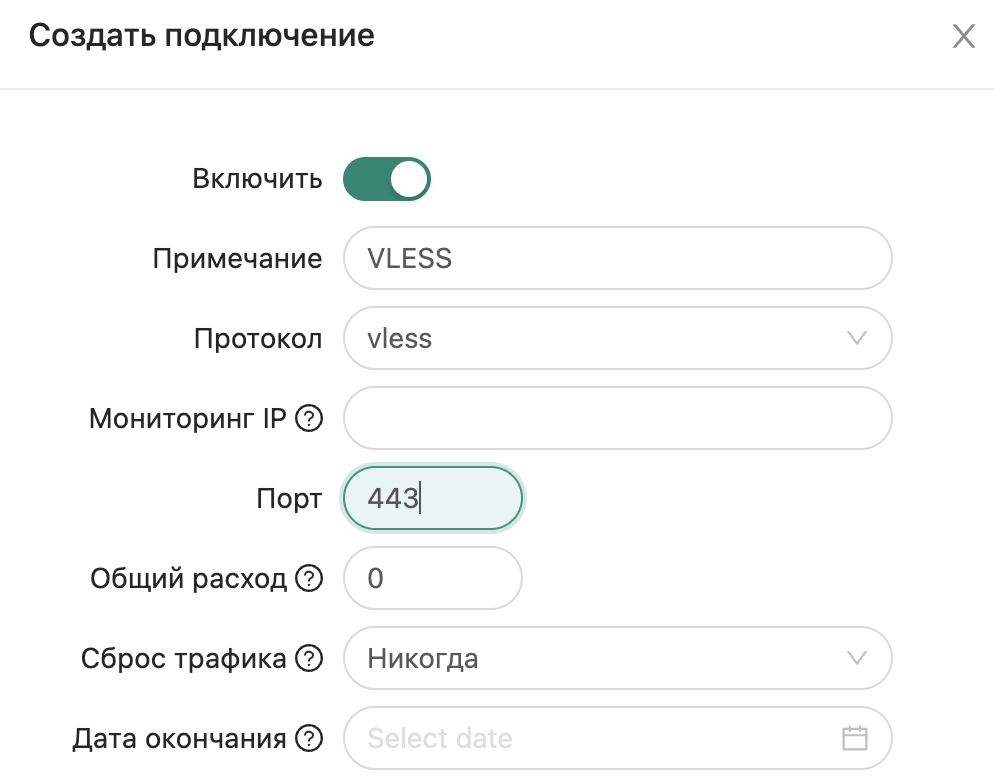This screenshot has height=782, width=994.
Task: Click the Общий расход input showing 0
Action: (x=432, y=578)
